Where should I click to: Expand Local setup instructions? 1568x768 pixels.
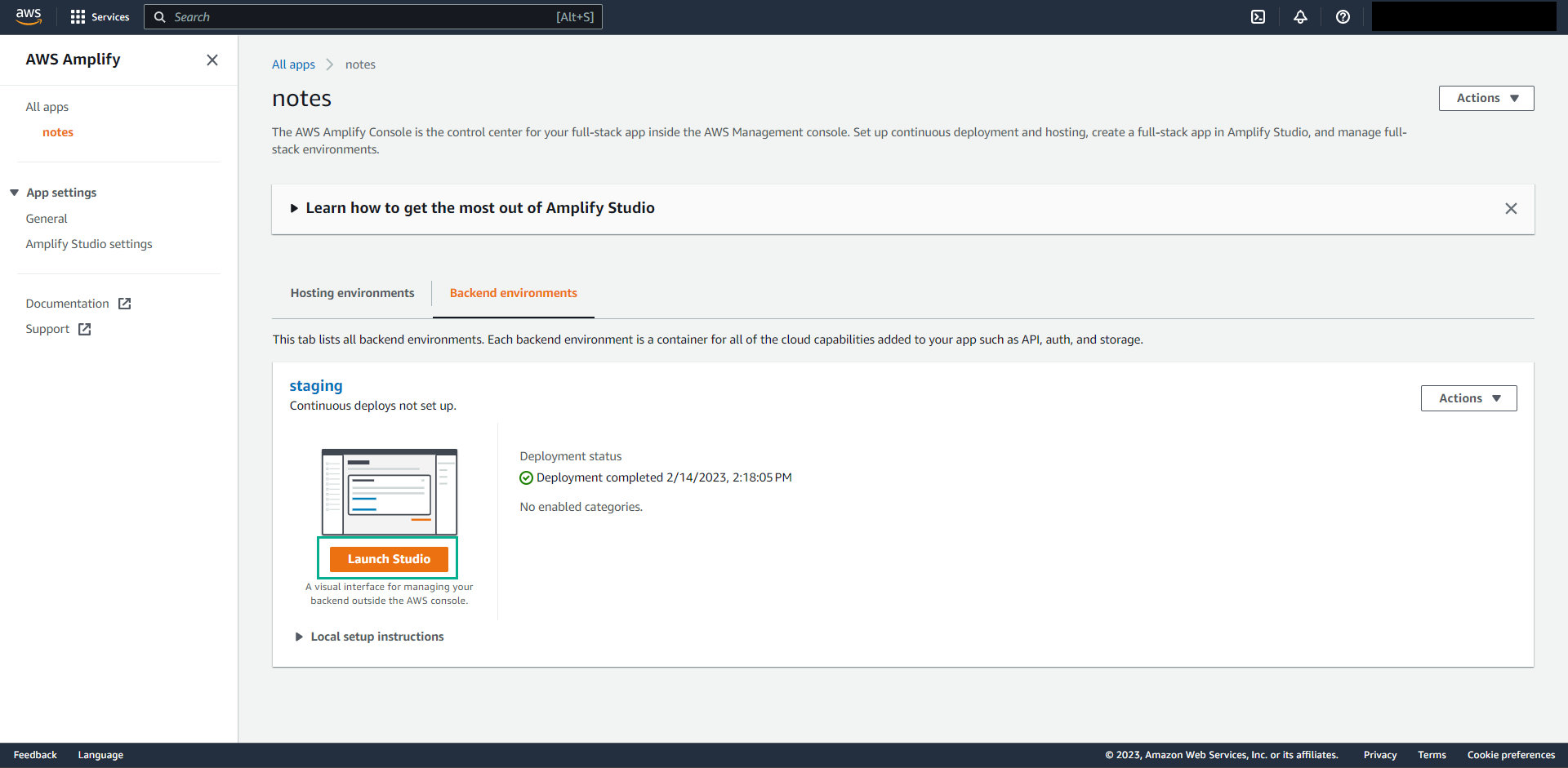[x=299, y=637]
